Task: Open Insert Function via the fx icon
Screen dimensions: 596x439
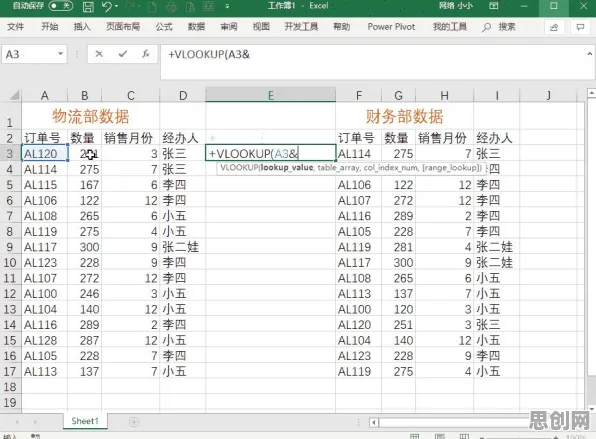Action: coord(146,54)
